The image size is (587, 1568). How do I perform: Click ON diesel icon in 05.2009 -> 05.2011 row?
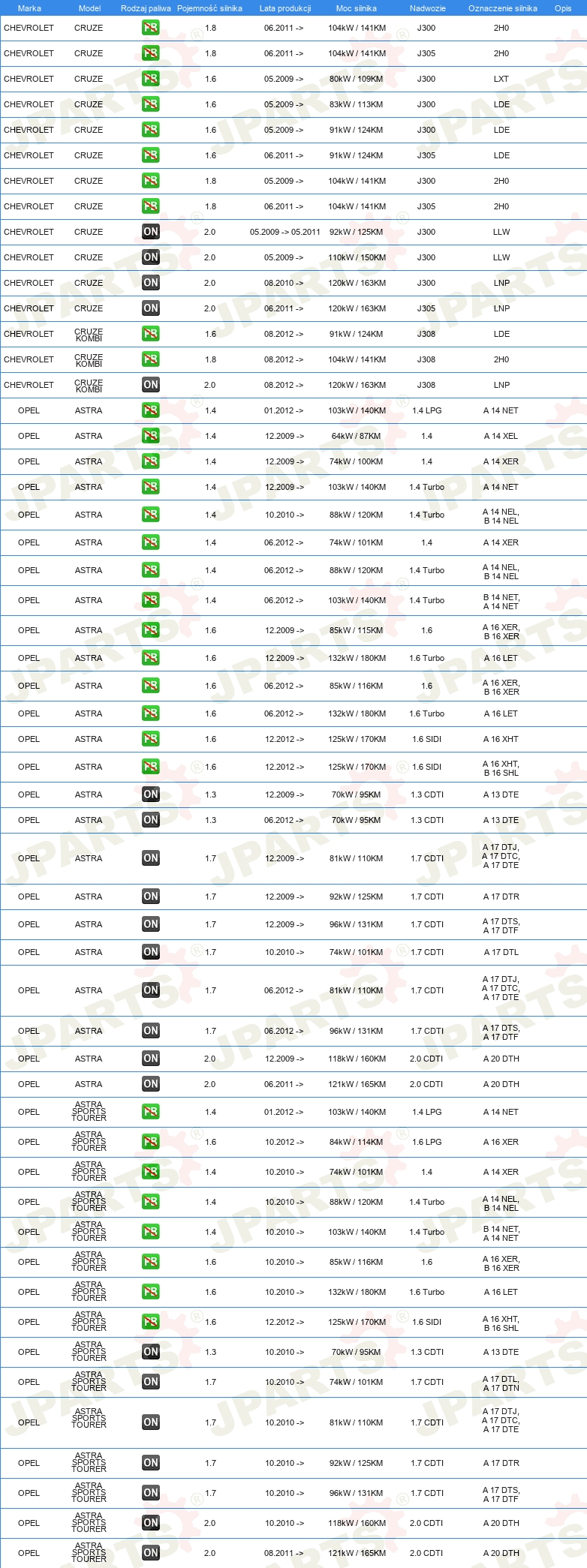pyautogui.click(x=151, y=232)
